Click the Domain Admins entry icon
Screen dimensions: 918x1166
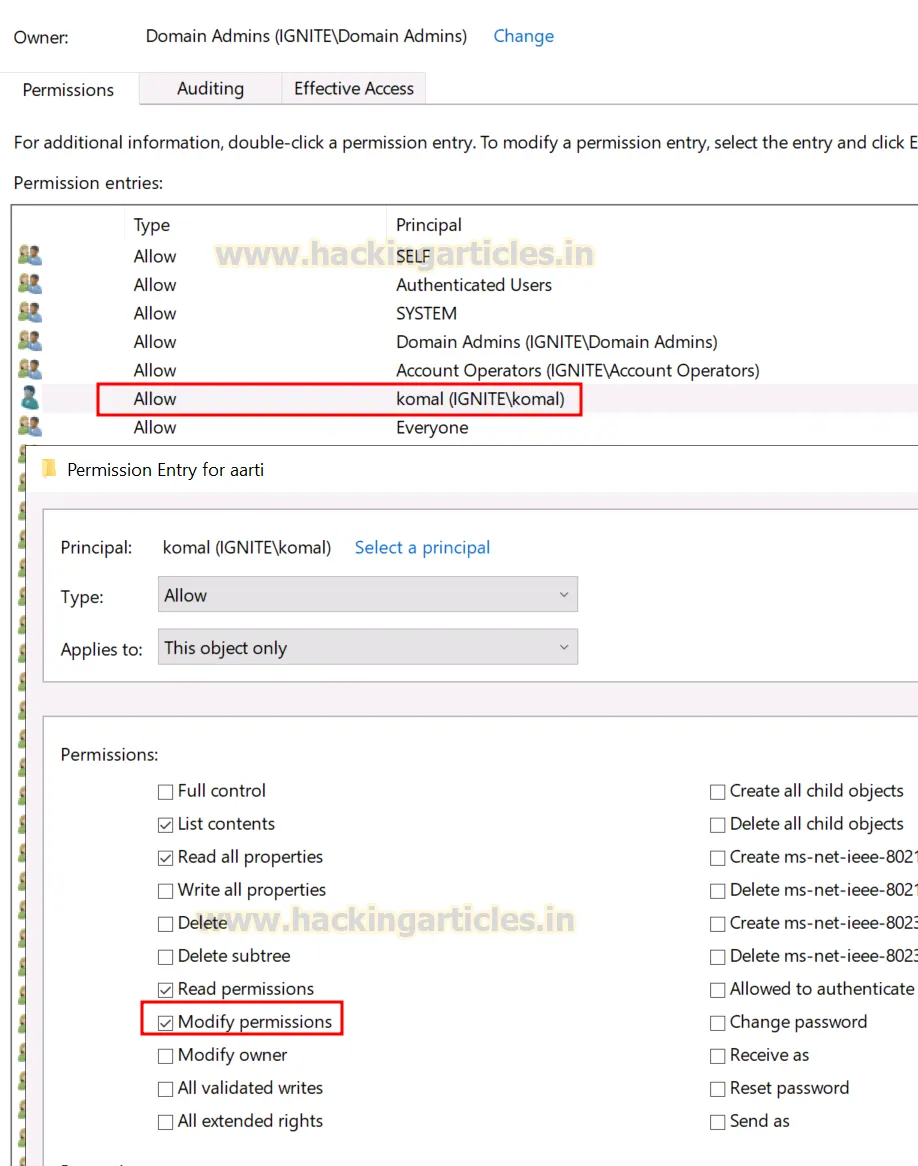pos(29,341)
